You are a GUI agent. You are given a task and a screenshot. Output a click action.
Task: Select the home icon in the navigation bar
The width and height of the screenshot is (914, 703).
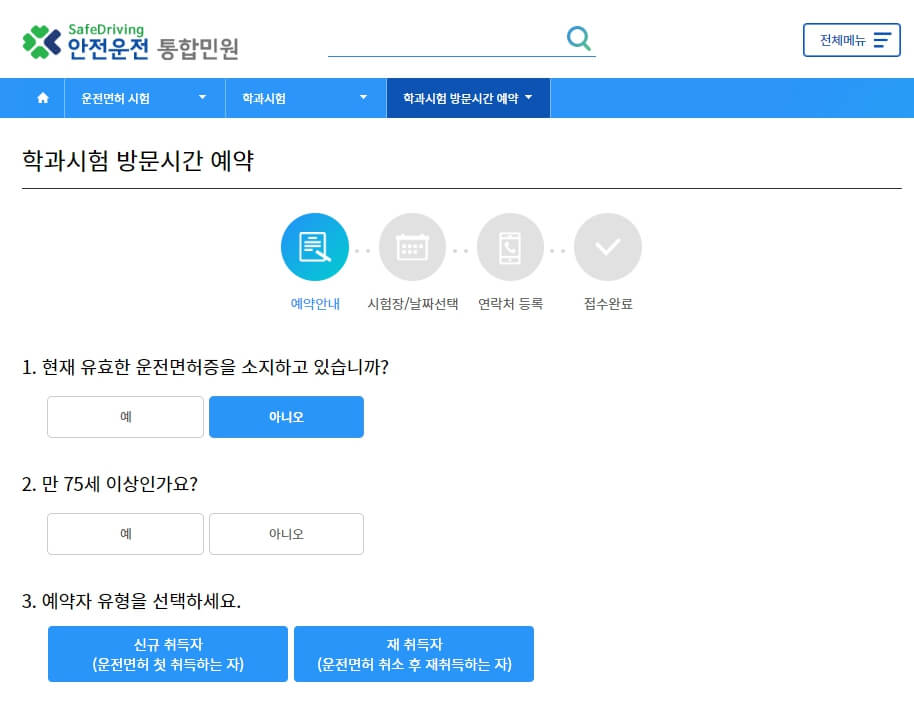(x=40, y=97)
